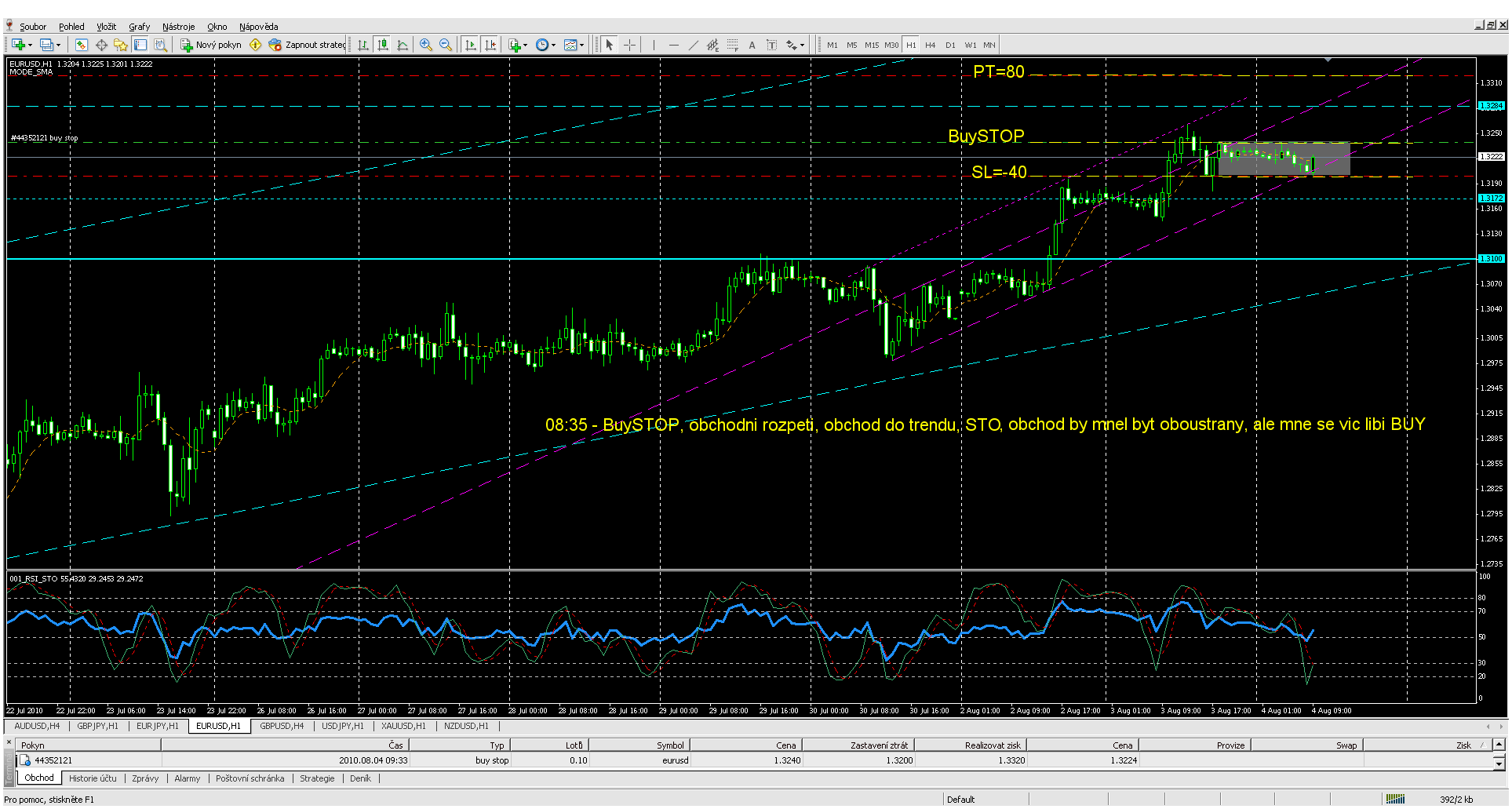Toggle the Navigator favorites folder icon

(120, 45)
